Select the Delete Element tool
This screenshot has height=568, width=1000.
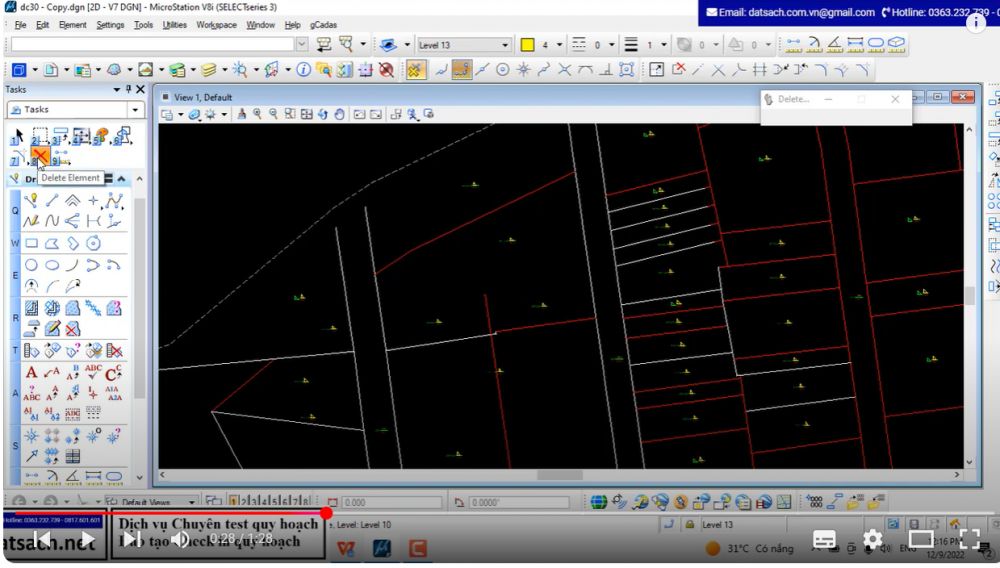coord(40,156)
